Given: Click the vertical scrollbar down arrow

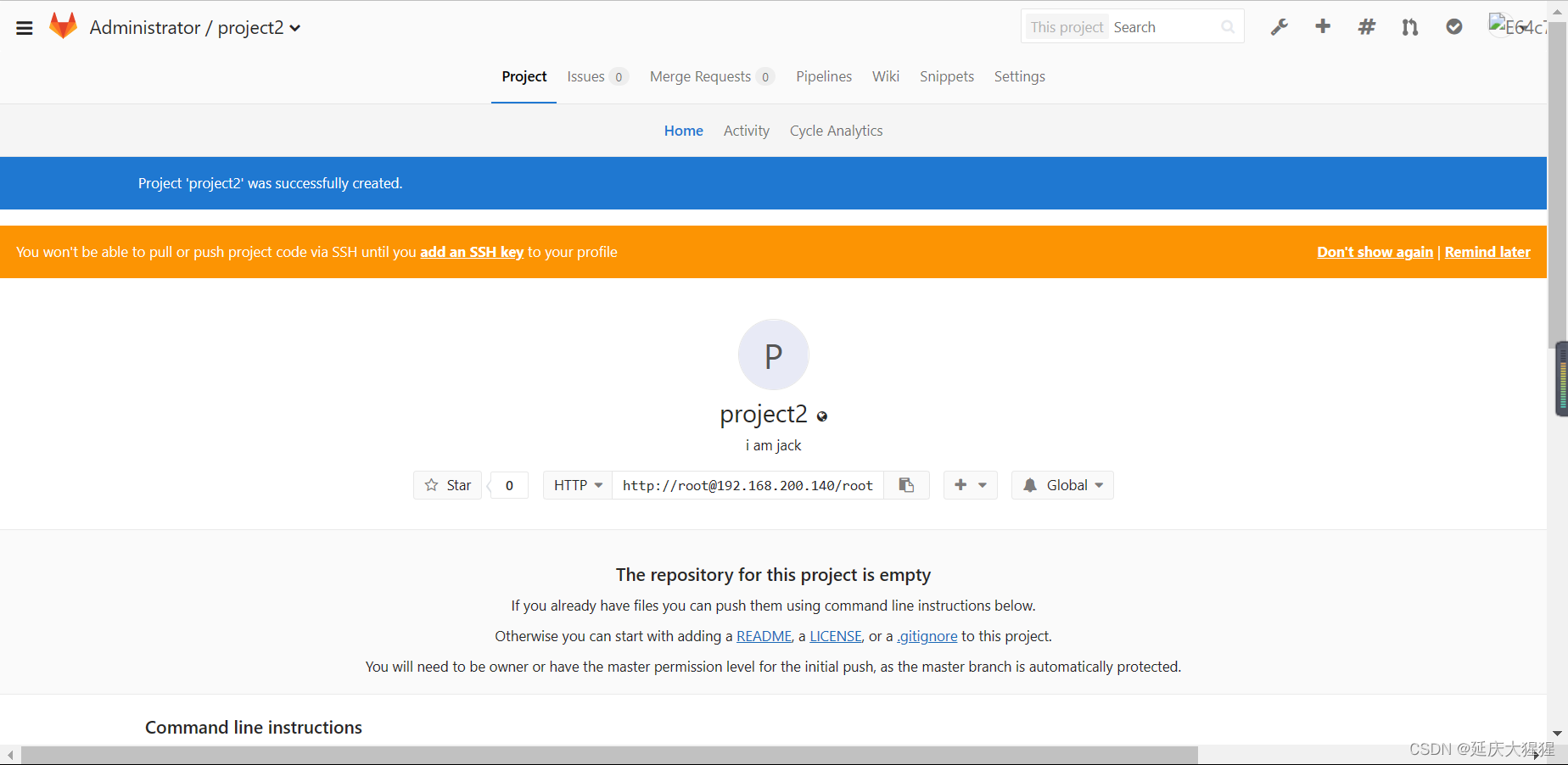Looking at the screenshot, I should [x=1557, y=734].
